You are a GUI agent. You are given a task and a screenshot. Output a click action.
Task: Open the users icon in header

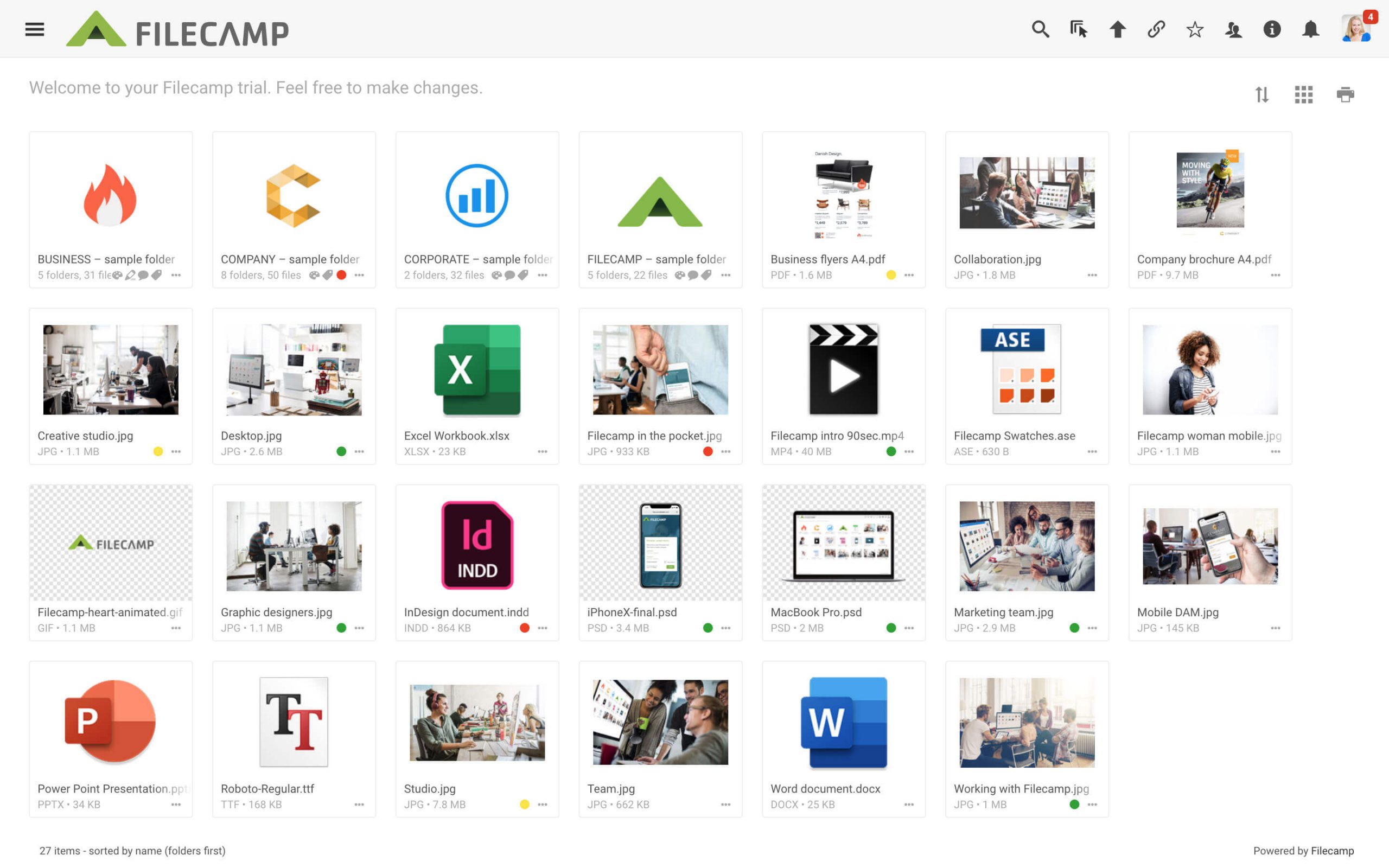[1233, 29]
